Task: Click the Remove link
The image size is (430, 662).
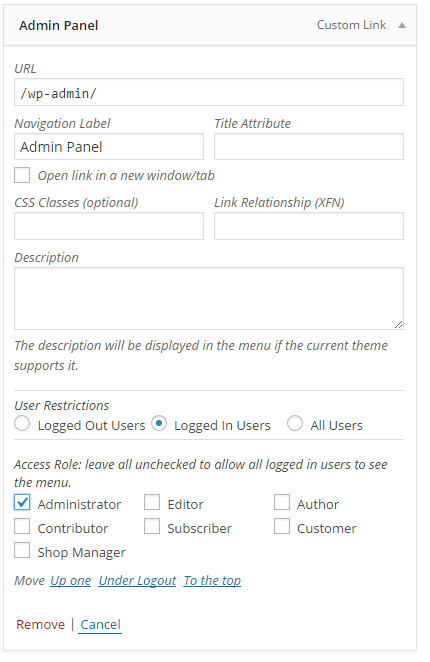Action: [x=41, y=624]
